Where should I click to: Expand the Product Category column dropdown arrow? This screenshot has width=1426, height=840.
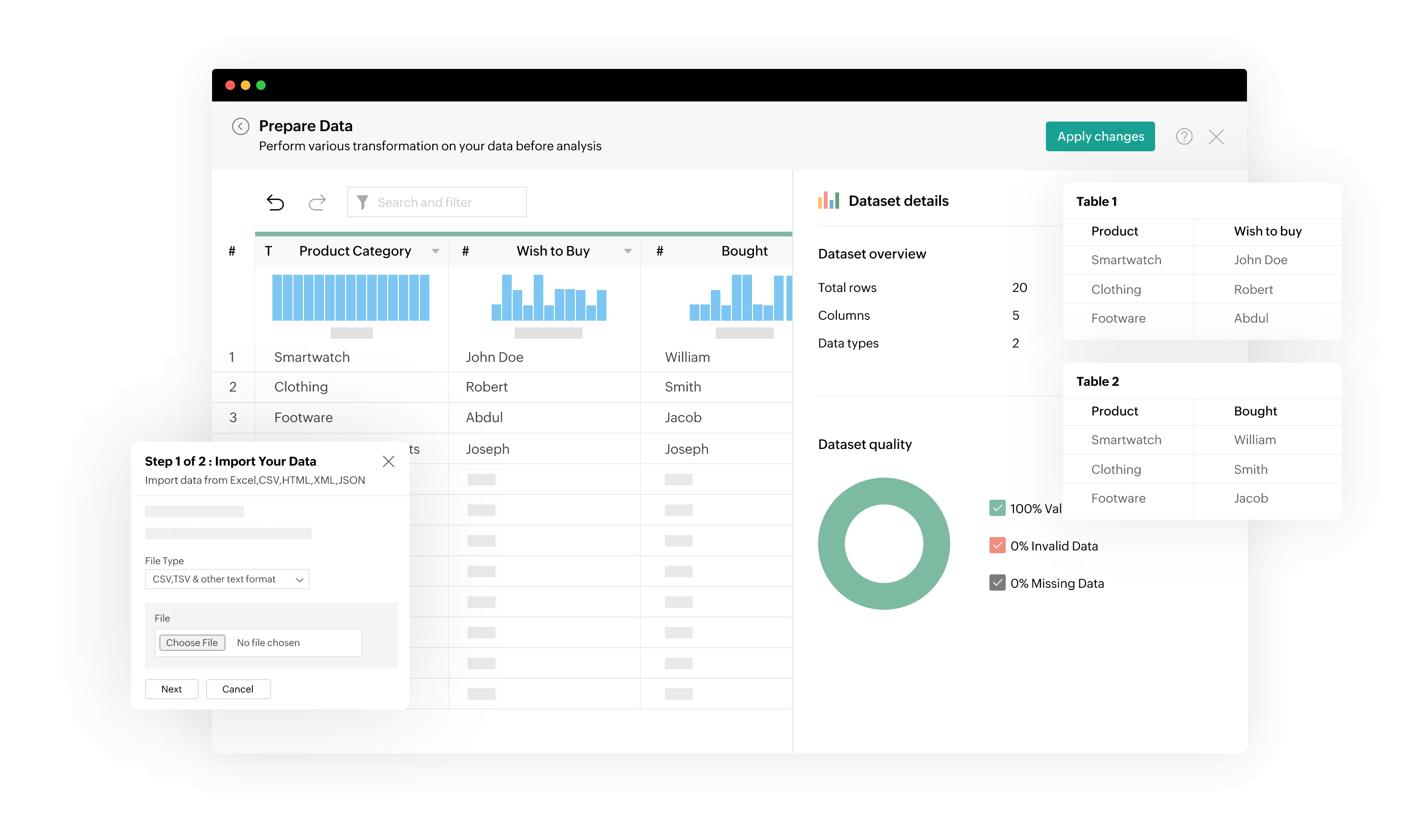(435, 251)
